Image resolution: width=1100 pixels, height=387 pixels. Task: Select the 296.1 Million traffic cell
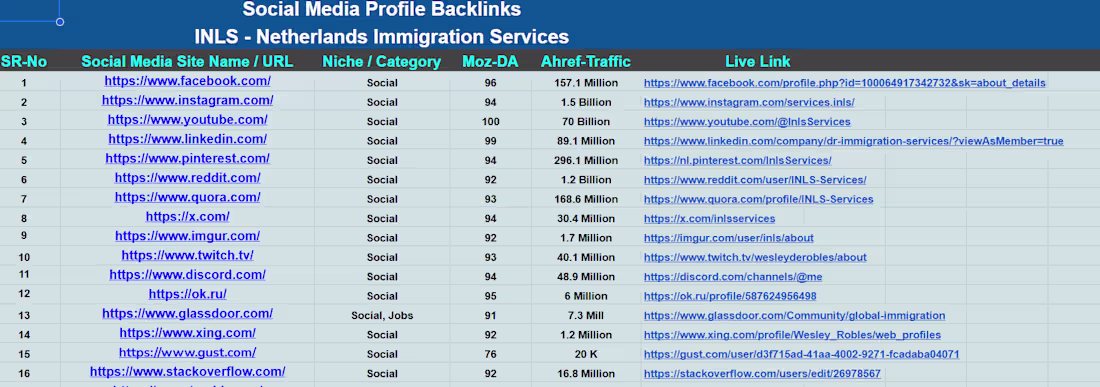586,161
